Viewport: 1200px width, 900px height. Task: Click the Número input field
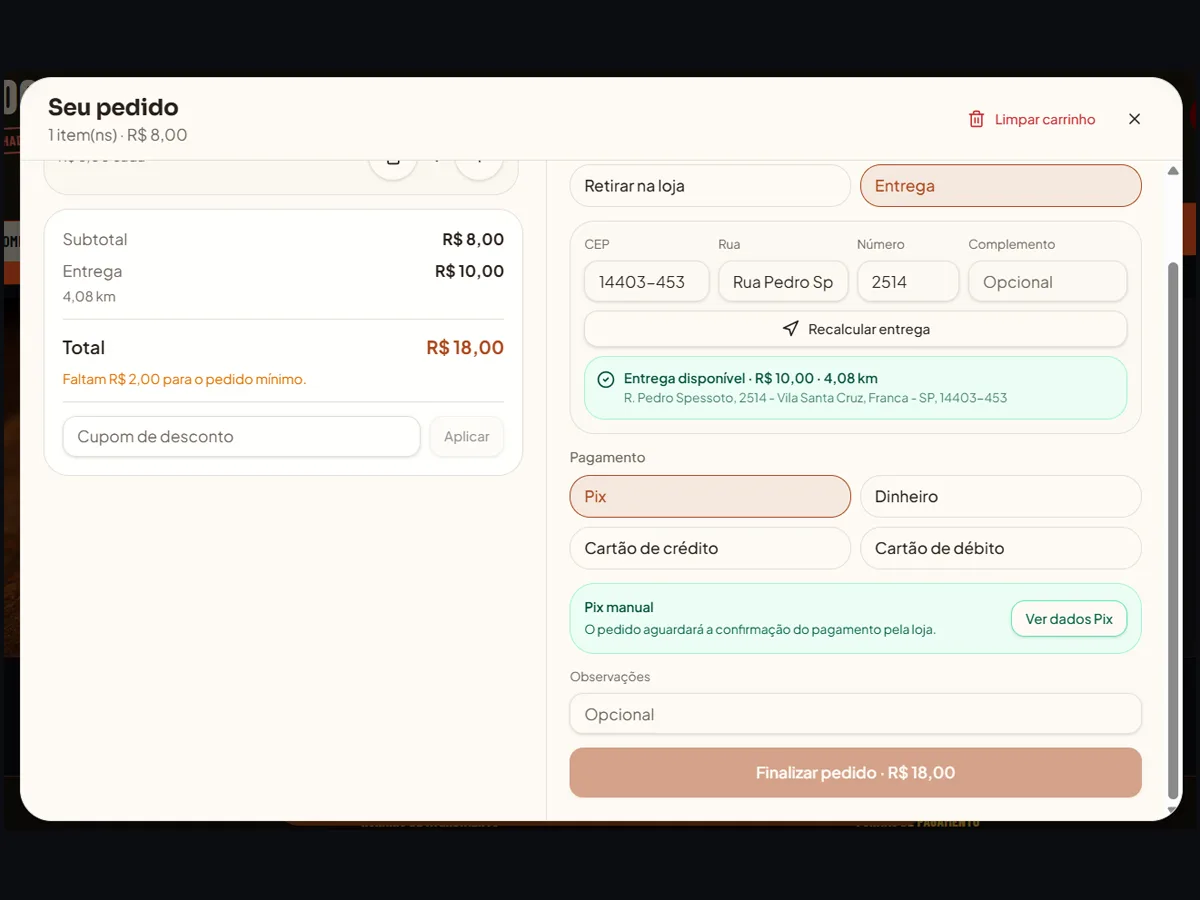coord(908,282)
